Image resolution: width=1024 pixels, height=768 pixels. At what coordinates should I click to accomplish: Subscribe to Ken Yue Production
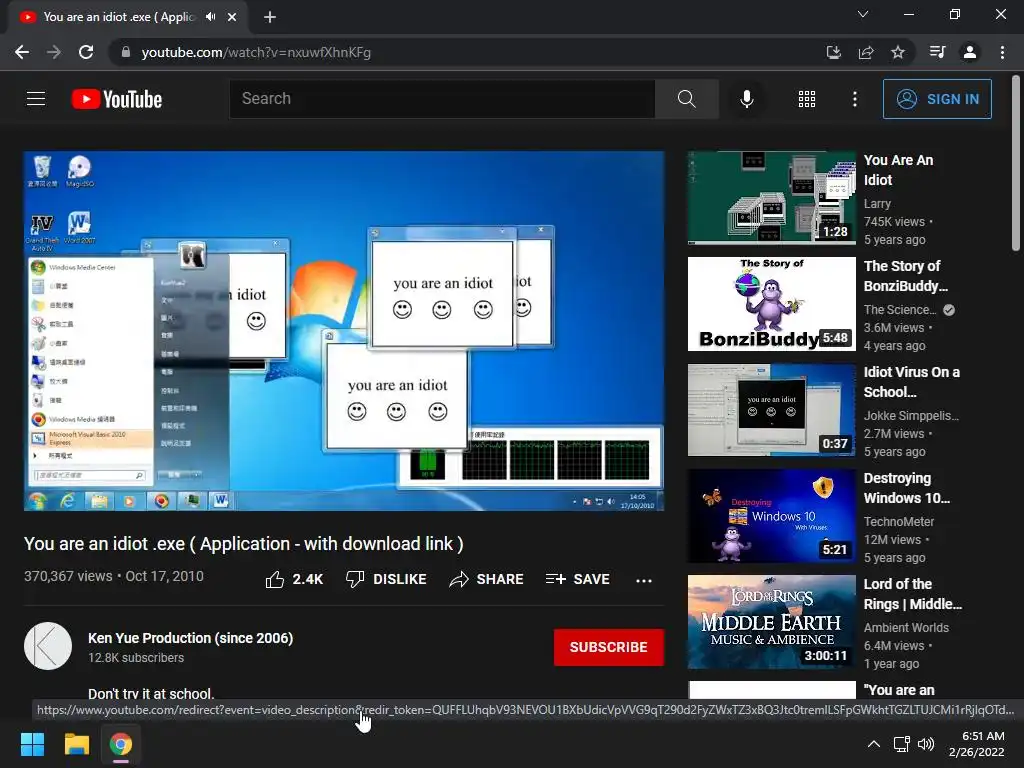coord(609,647)
